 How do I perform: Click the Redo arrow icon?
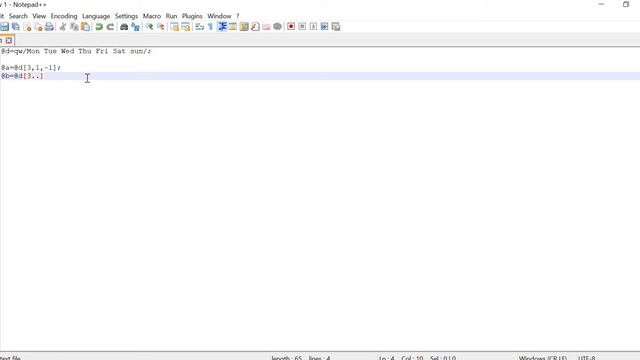[110, 27]
